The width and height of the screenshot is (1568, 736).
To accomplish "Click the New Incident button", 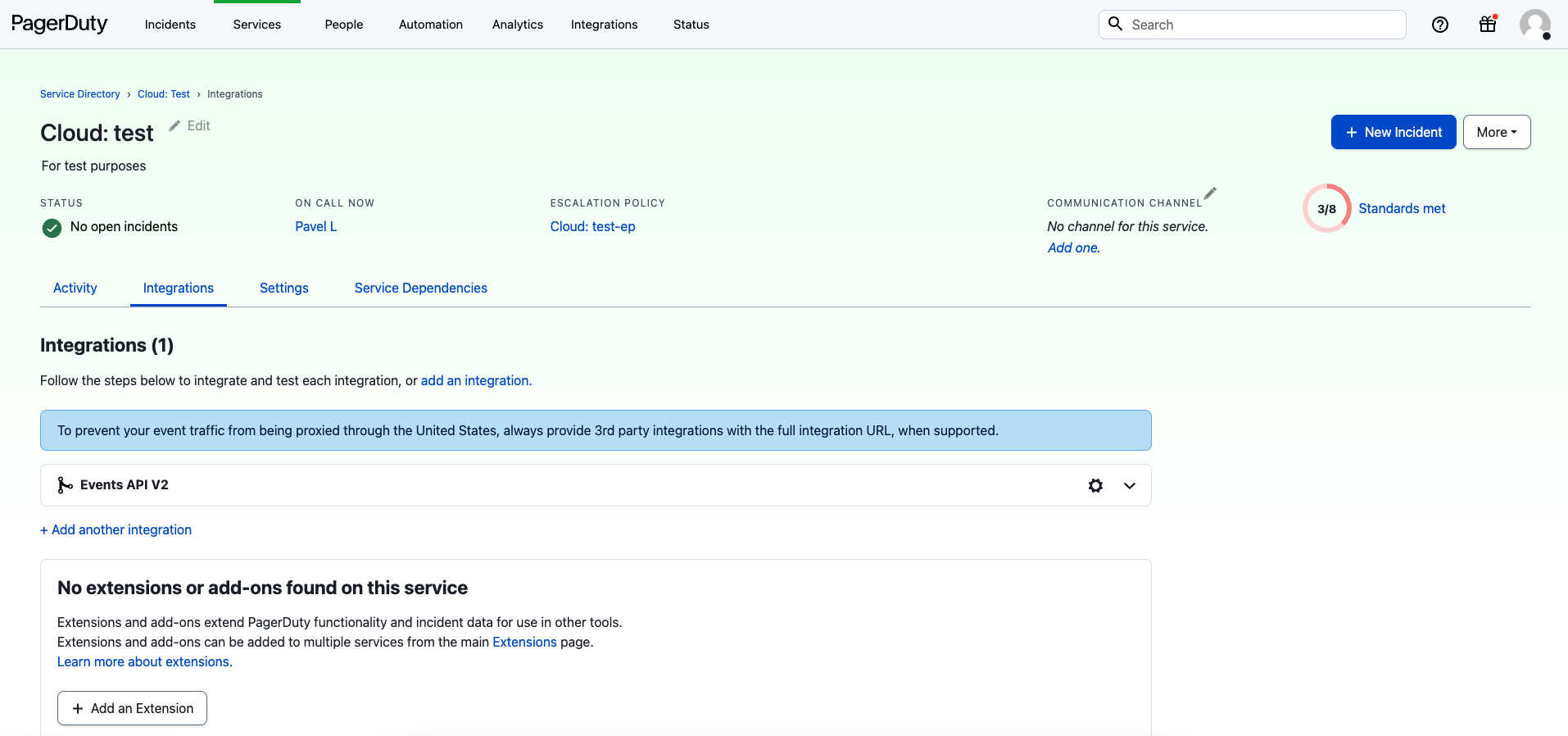I will coord(1394,132).
